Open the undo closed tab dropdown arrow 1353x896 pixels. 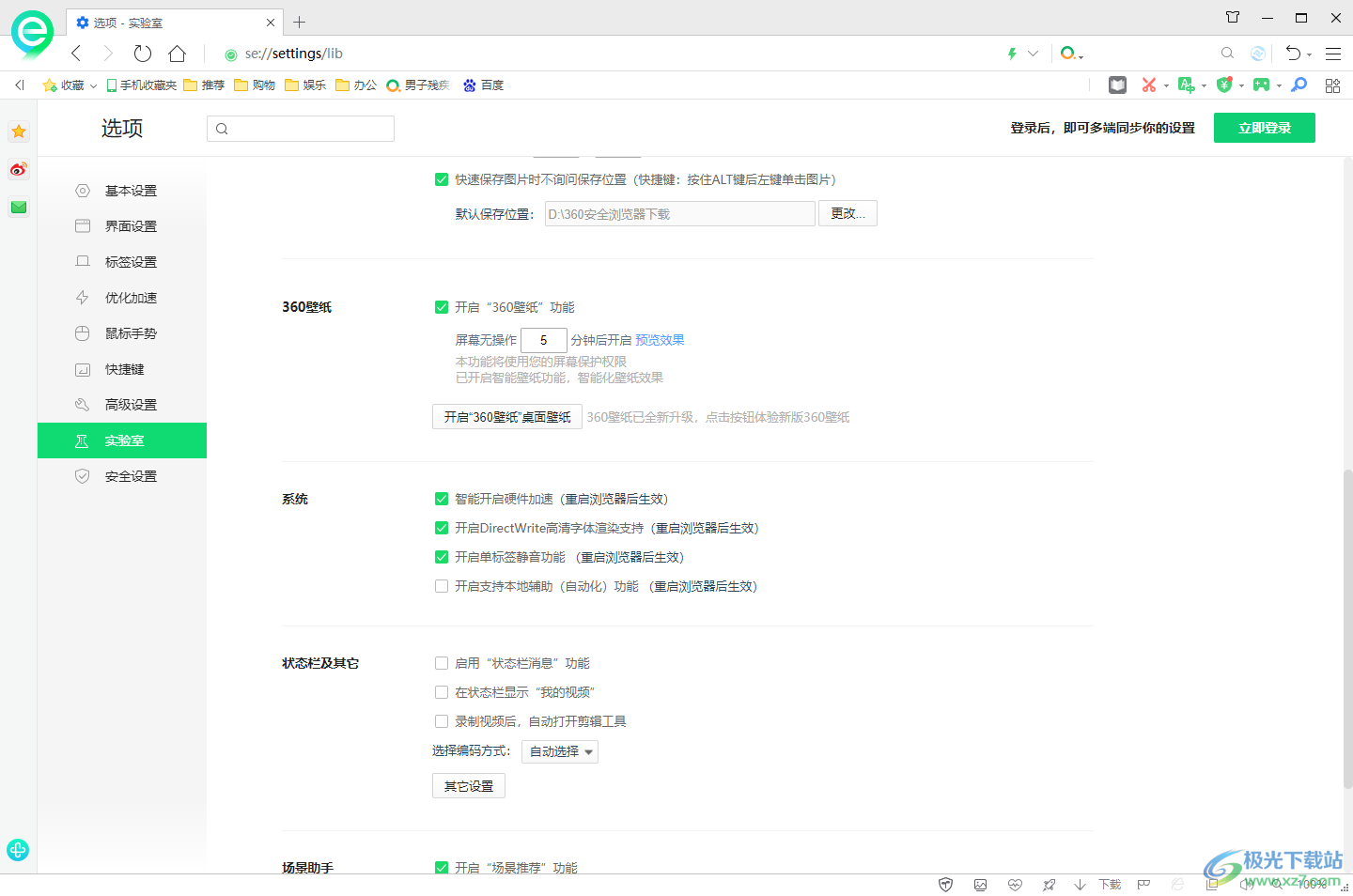[1309, 55]
